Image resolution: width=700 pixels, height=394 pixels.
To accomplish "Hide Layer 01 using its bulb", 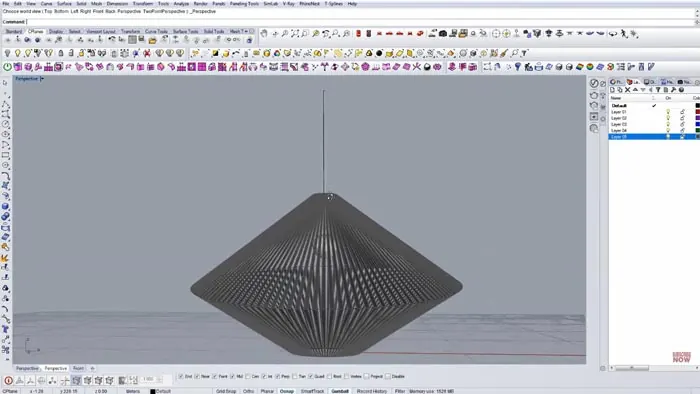I will tap(668, 112).
